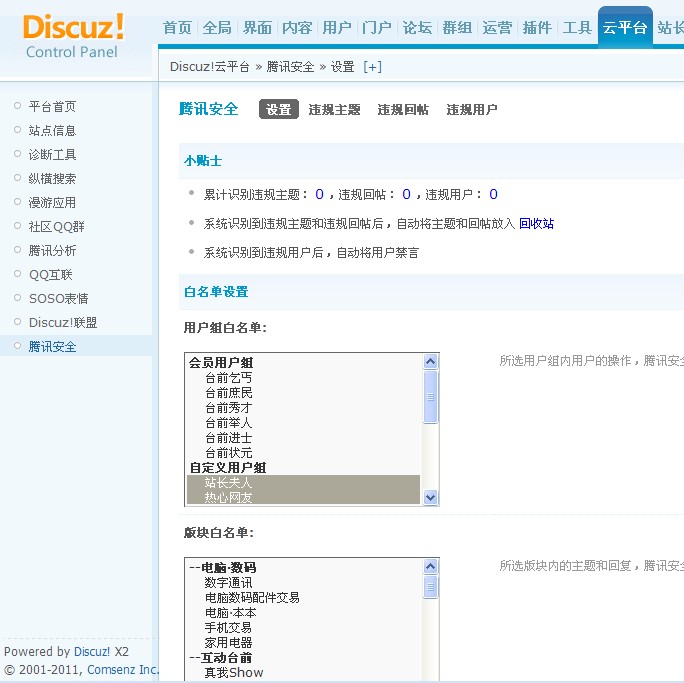Open the 群组 top menu

click(x=457, y=27)
